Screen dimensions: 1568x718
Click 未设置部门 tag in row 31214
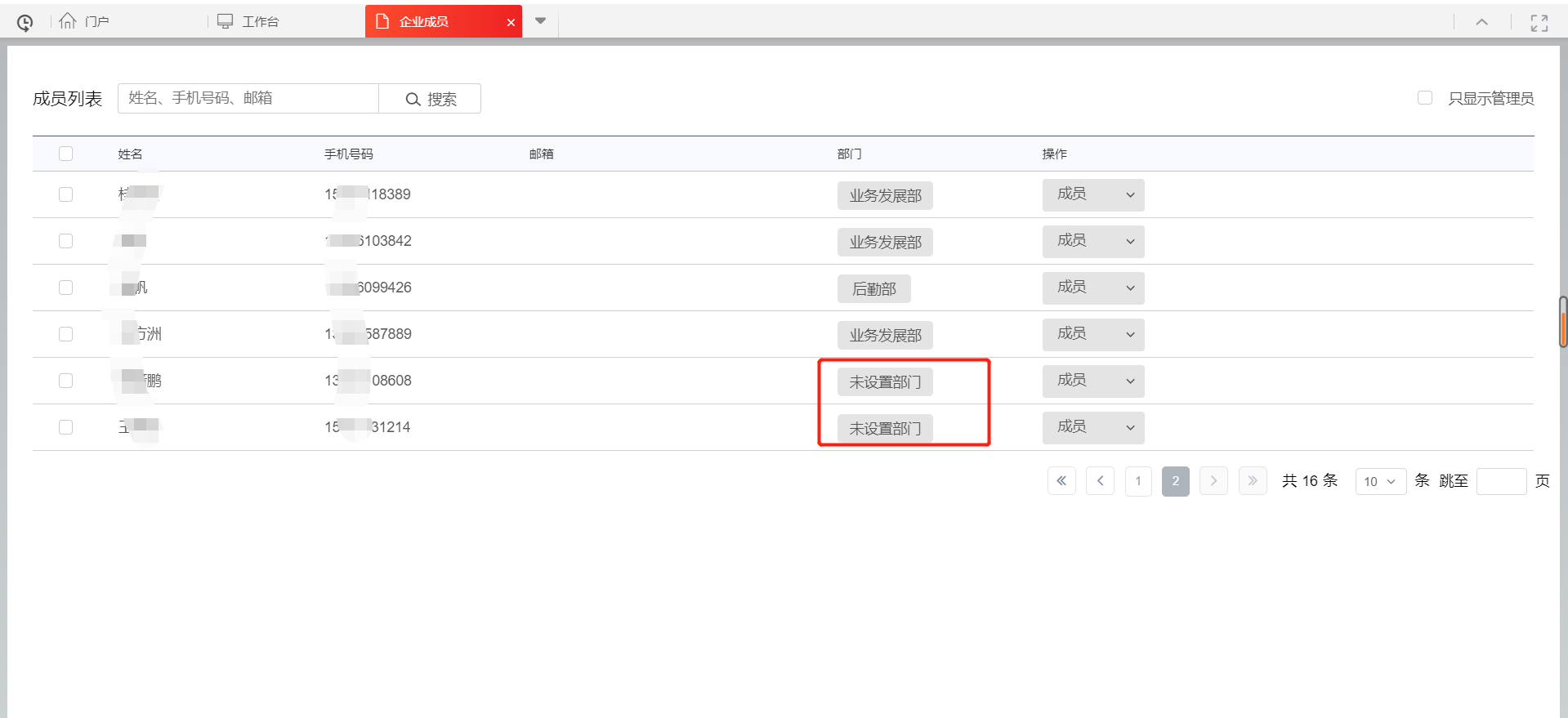pyautogui.click(x=885, y=429)
